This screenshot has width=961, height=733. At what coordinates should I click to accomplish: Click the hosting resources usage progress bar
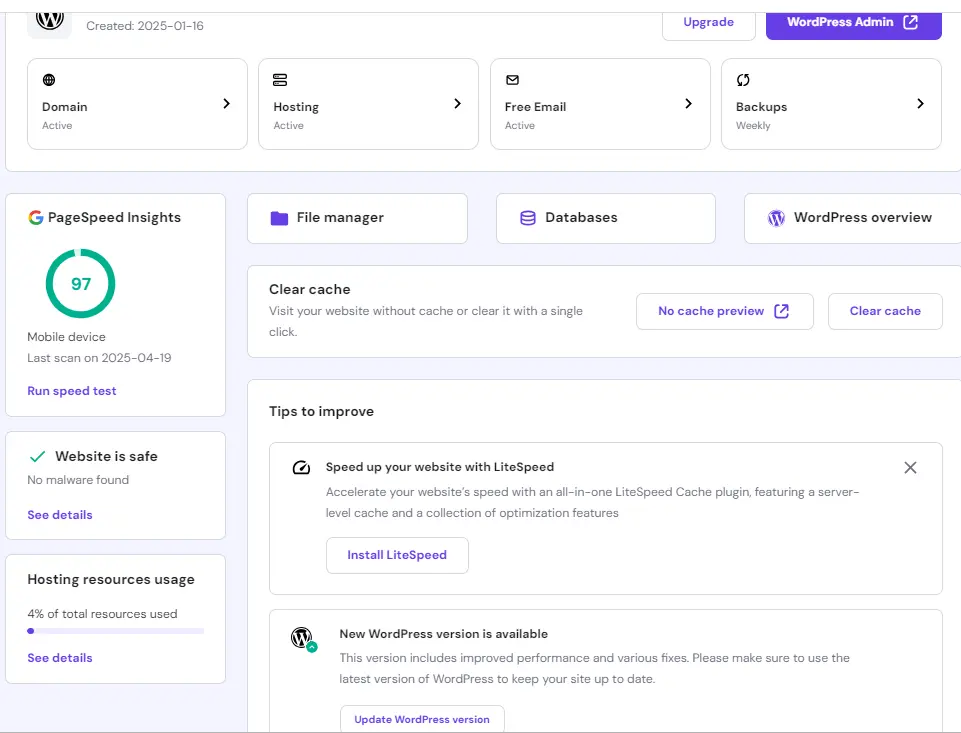(x=115, y=631)
